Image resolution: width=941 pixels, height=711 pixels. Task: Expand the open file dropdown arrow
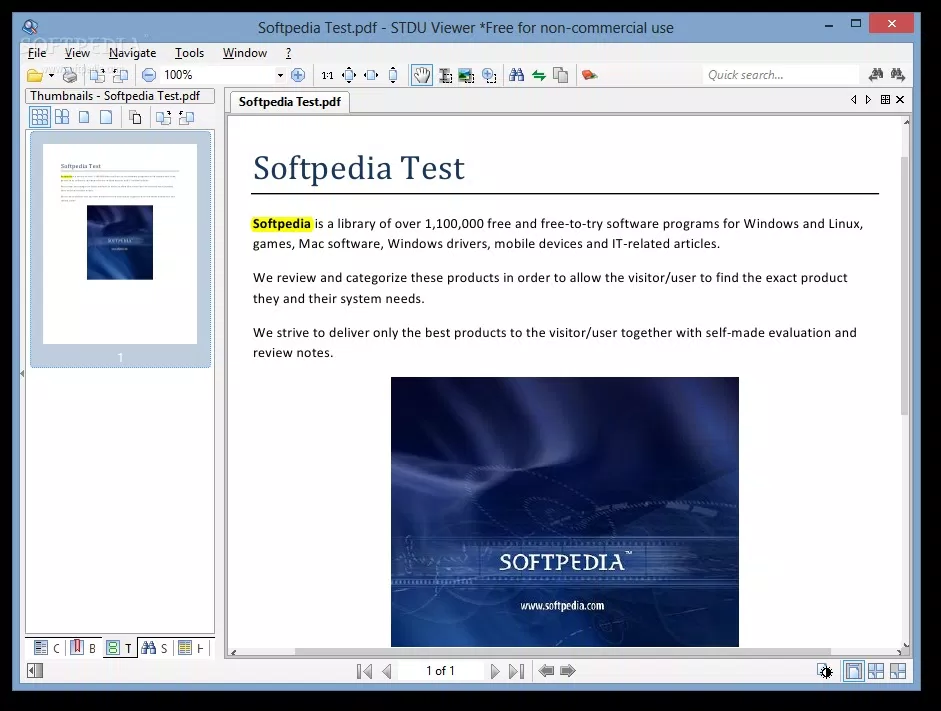coord(51,75)
